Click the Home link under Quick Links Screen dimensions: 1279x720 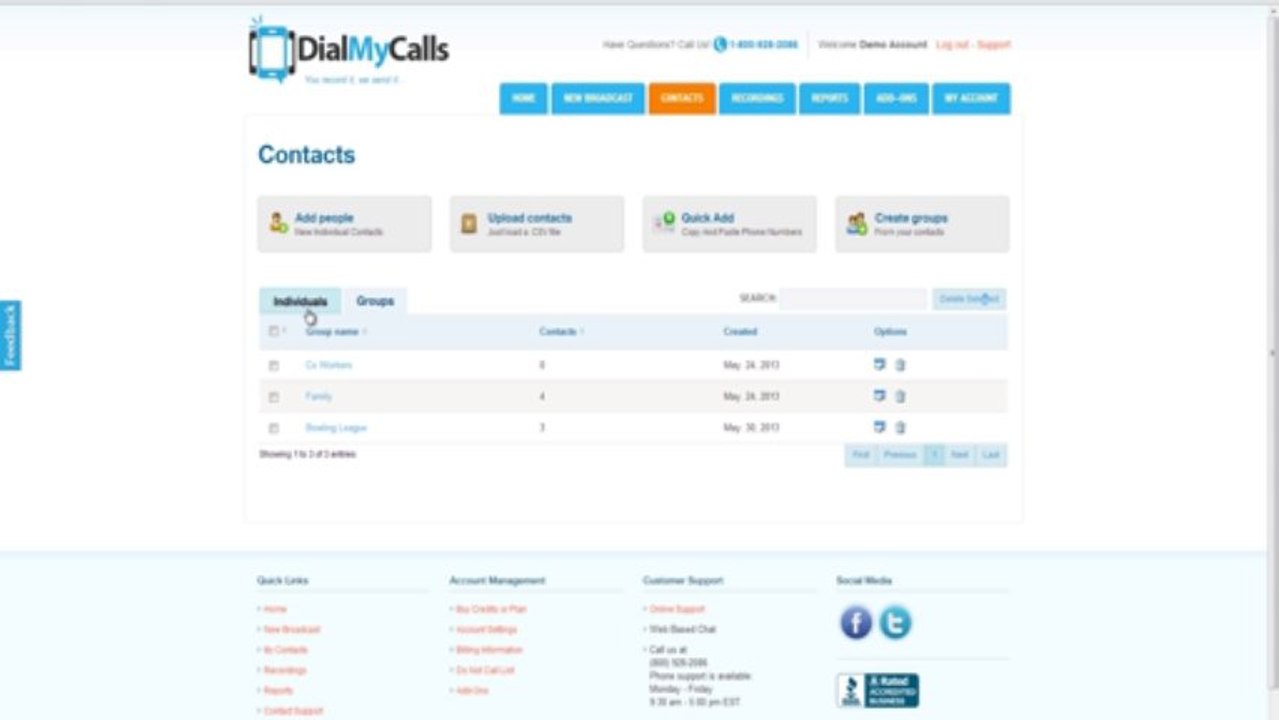(275, 609)
